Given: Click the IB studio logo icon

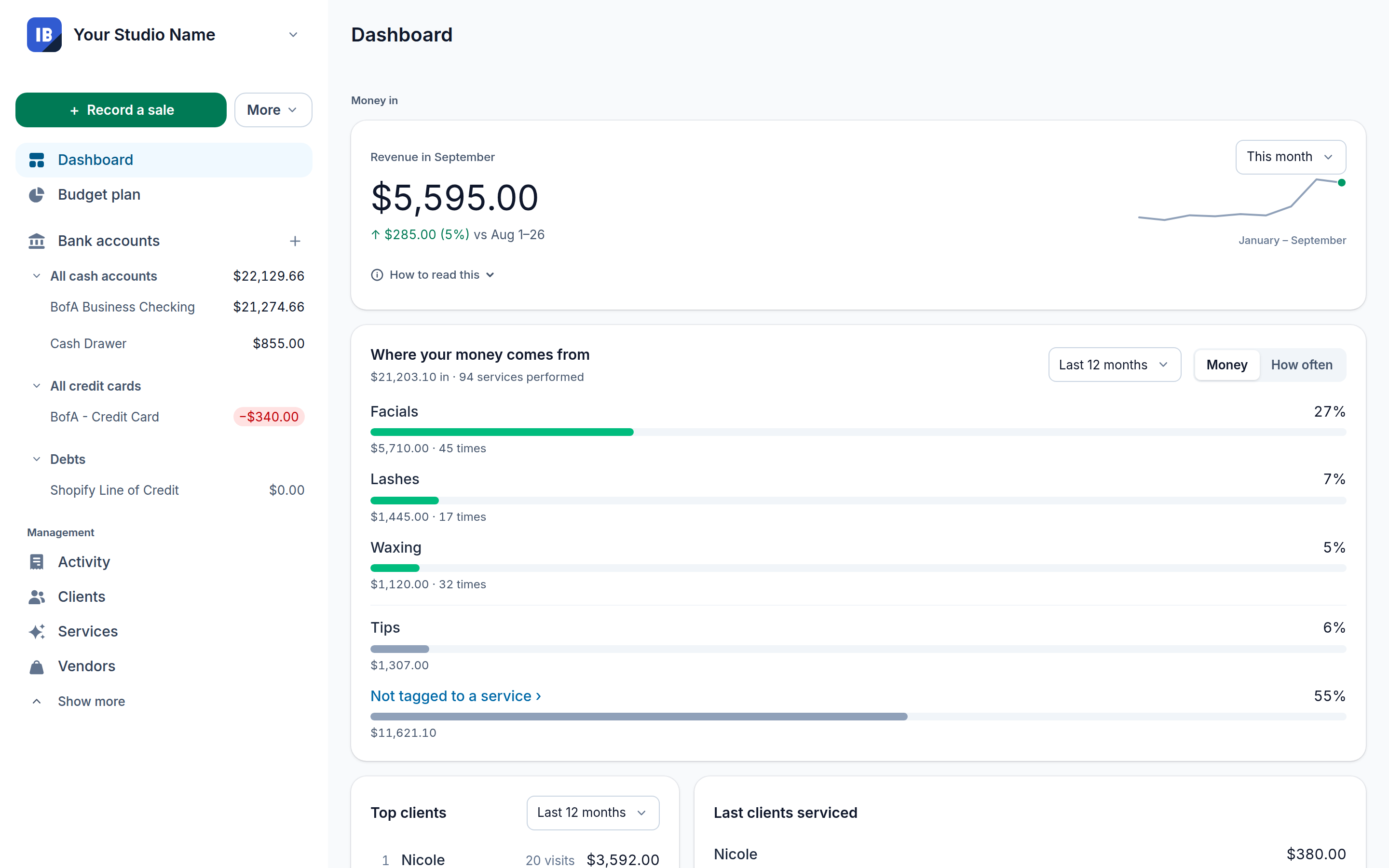Looking at the screenshot, I should [x=44, y=34].
